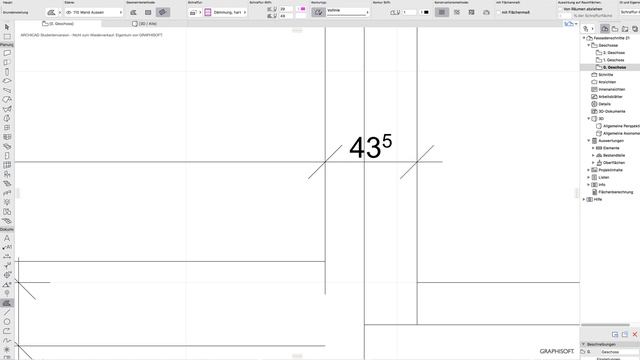
Task: Open 'Allgemeine Perspektive' in Navigator
Action: pos(621,126)
